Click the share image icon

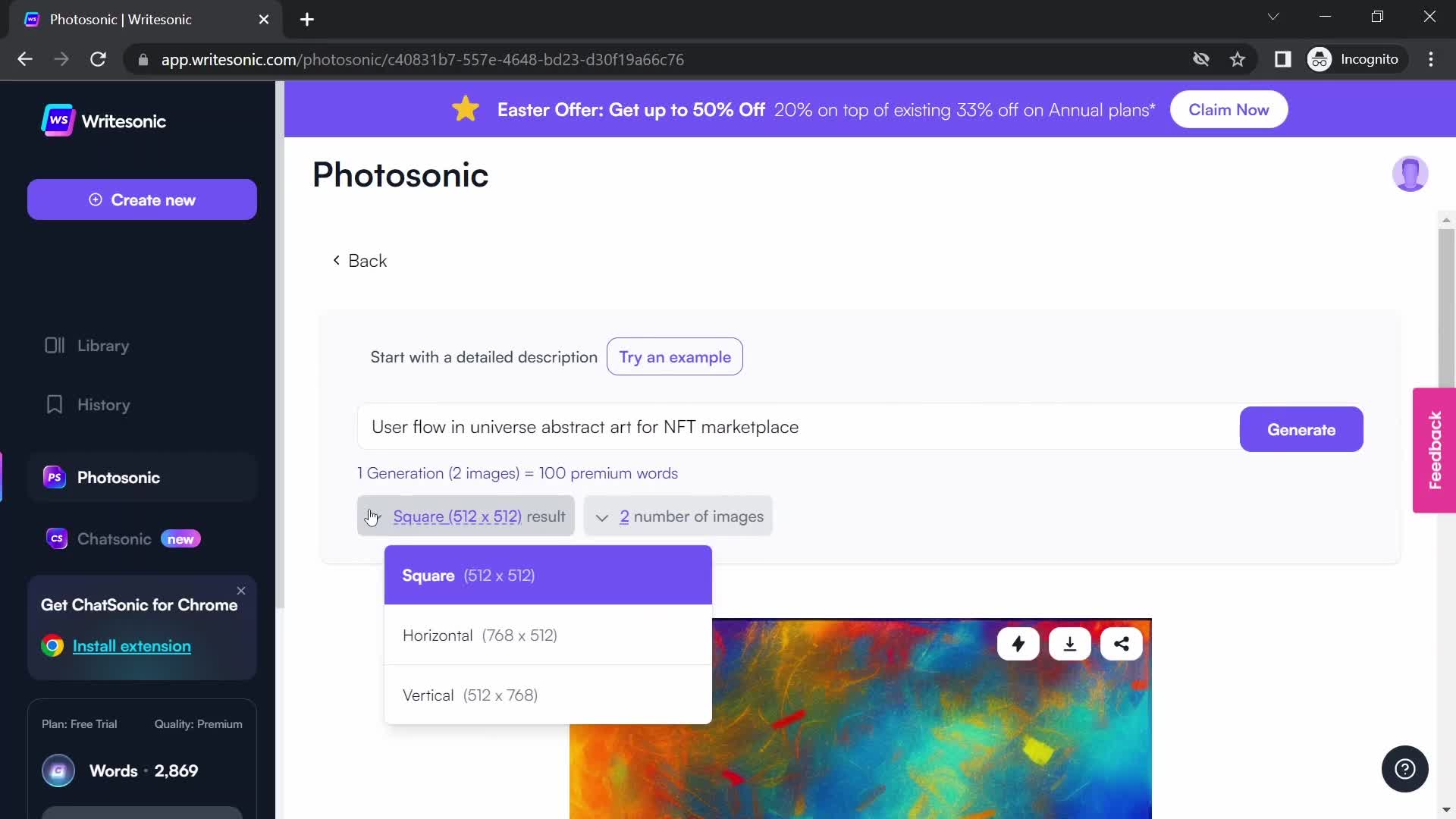(x=1122, y=644)
